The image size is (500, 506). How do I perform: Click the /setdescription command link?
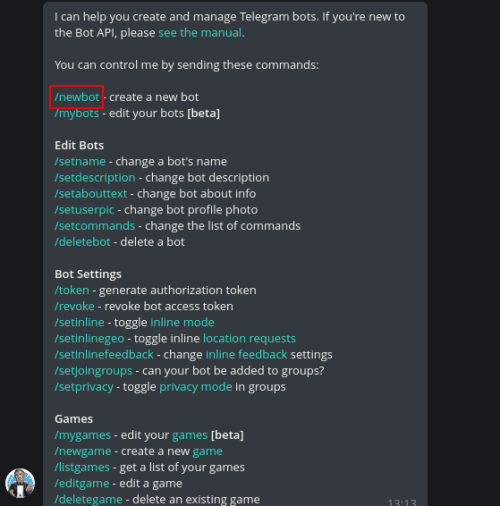[x=95, y=178]
